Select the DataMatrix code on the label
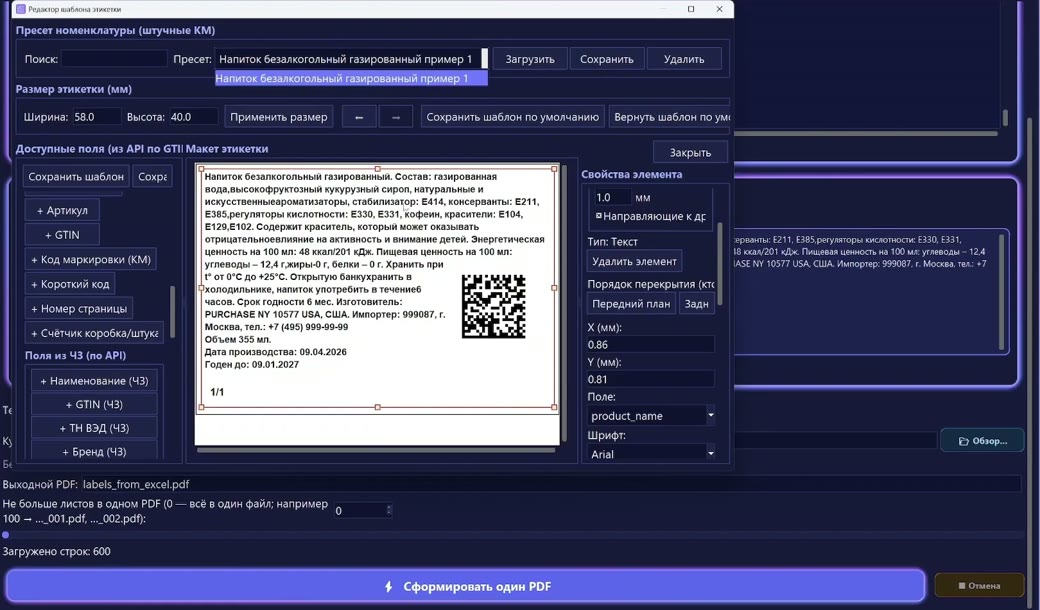The width and height of the screenshot is (1040, 610). 493,306
